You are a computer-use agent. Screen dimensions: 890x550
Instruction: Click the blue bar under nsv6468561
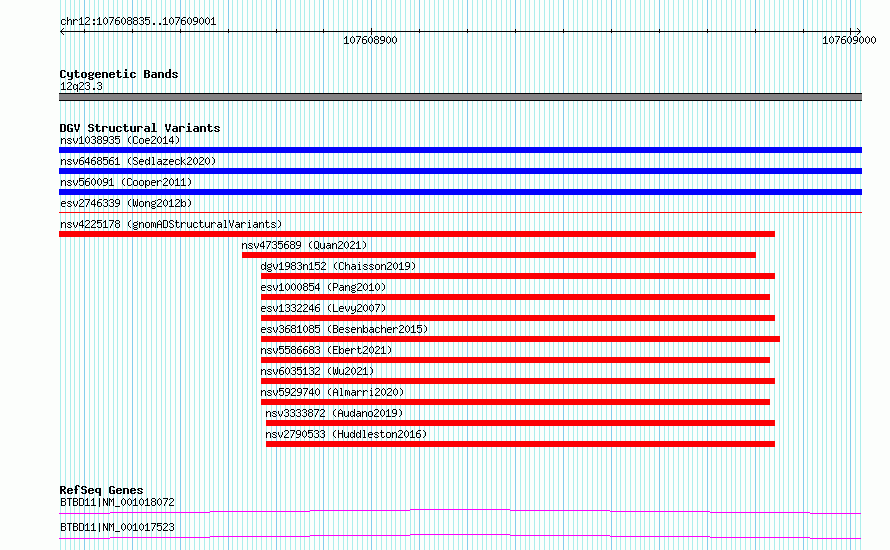click(460, 171)
